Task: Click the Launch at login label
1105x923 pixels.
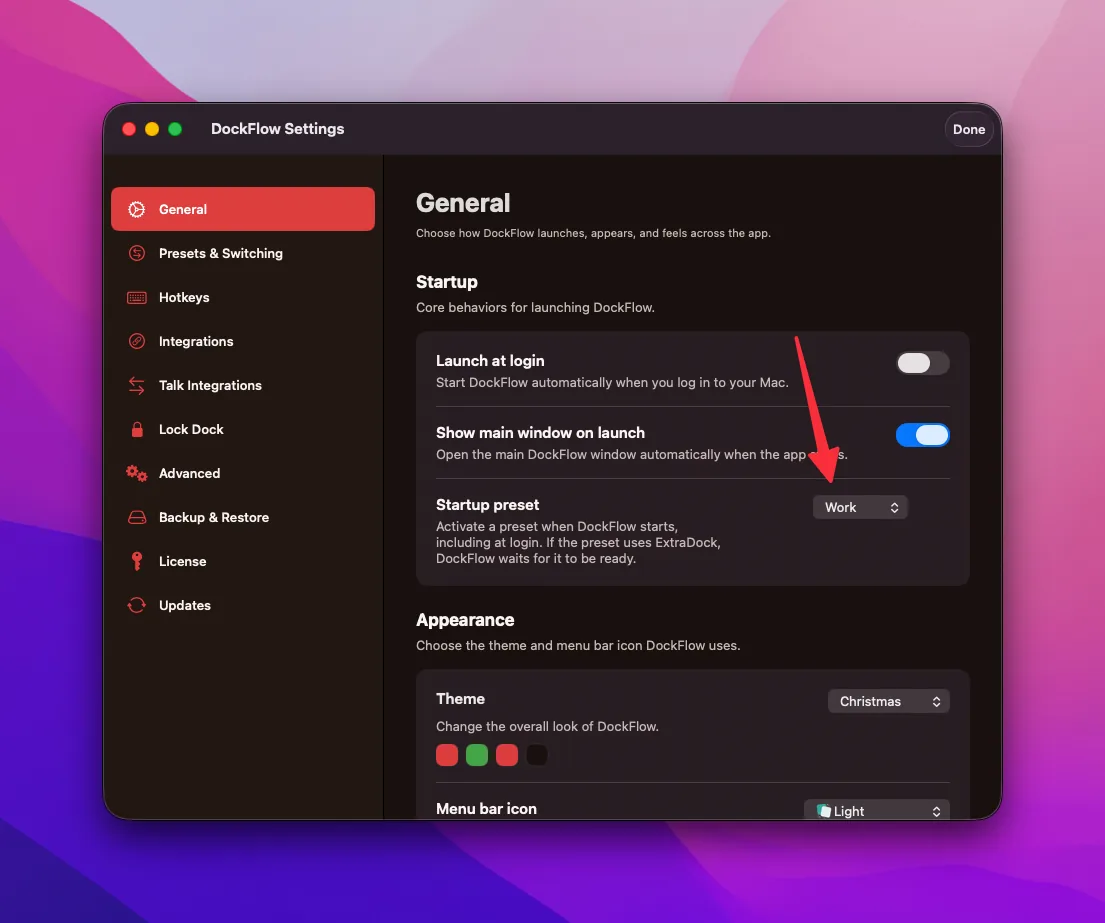Action: 490,361
